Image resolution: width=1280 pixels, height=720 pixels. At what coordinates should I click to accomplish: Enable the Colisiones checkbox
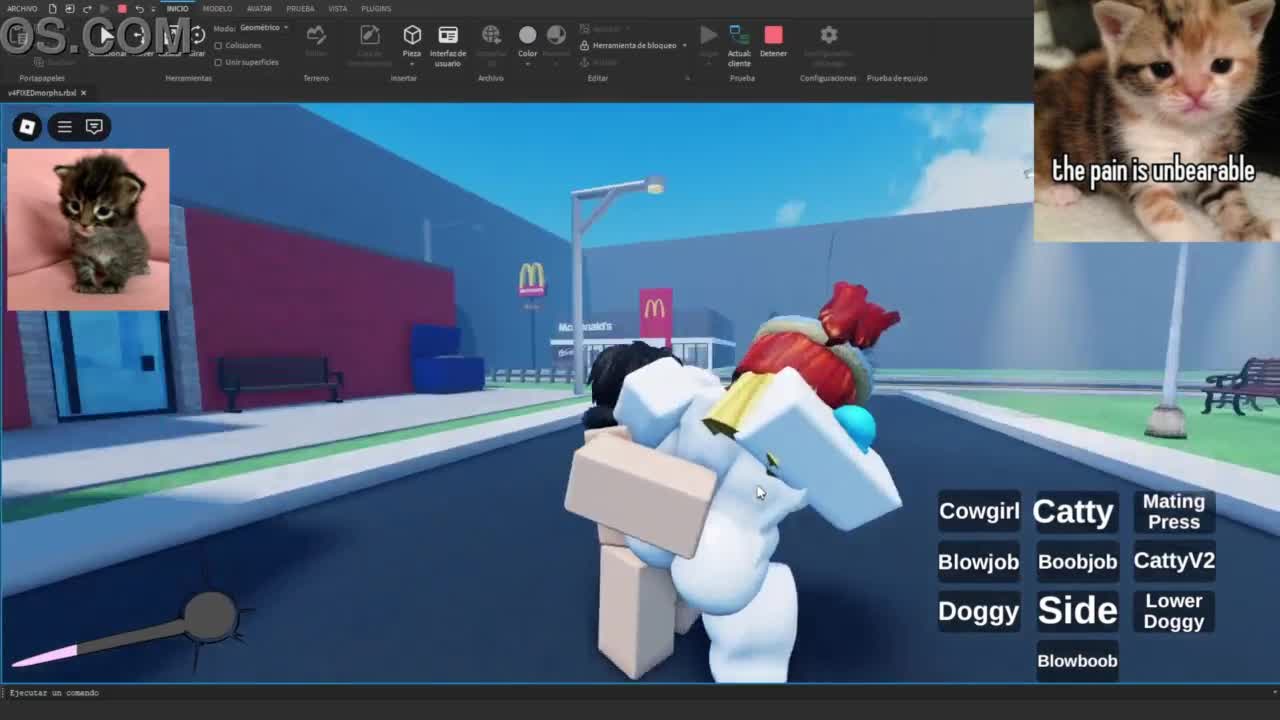click(219, 46)
